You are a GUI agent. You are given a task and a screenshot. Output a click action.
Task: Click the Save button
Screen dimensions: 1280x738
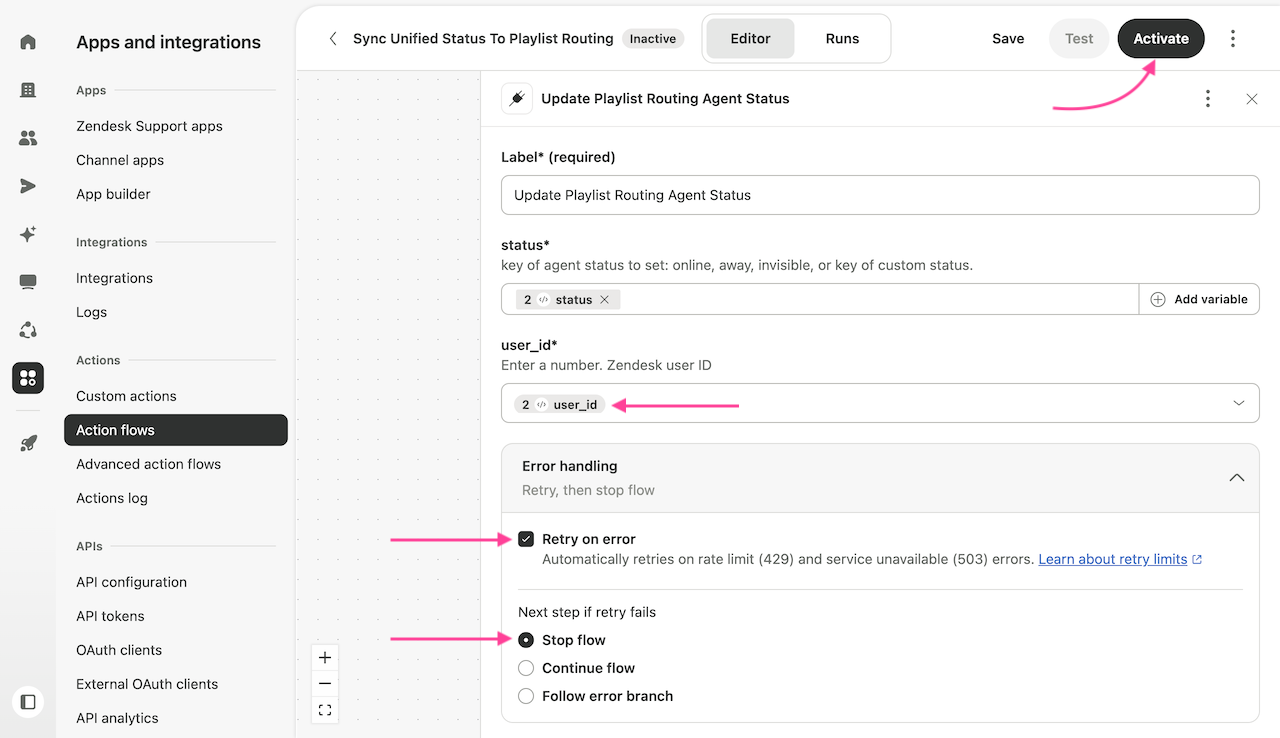tap(1008, 39)
